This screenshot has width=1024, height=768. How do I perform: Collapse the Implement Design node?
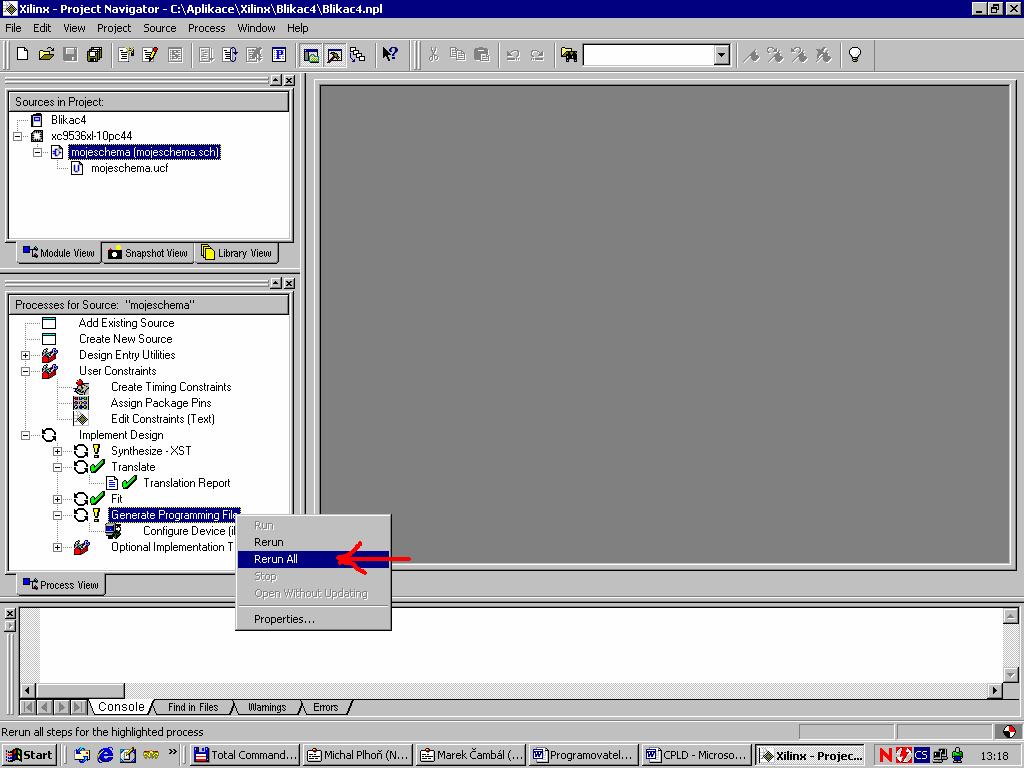[x=25, y=435]
